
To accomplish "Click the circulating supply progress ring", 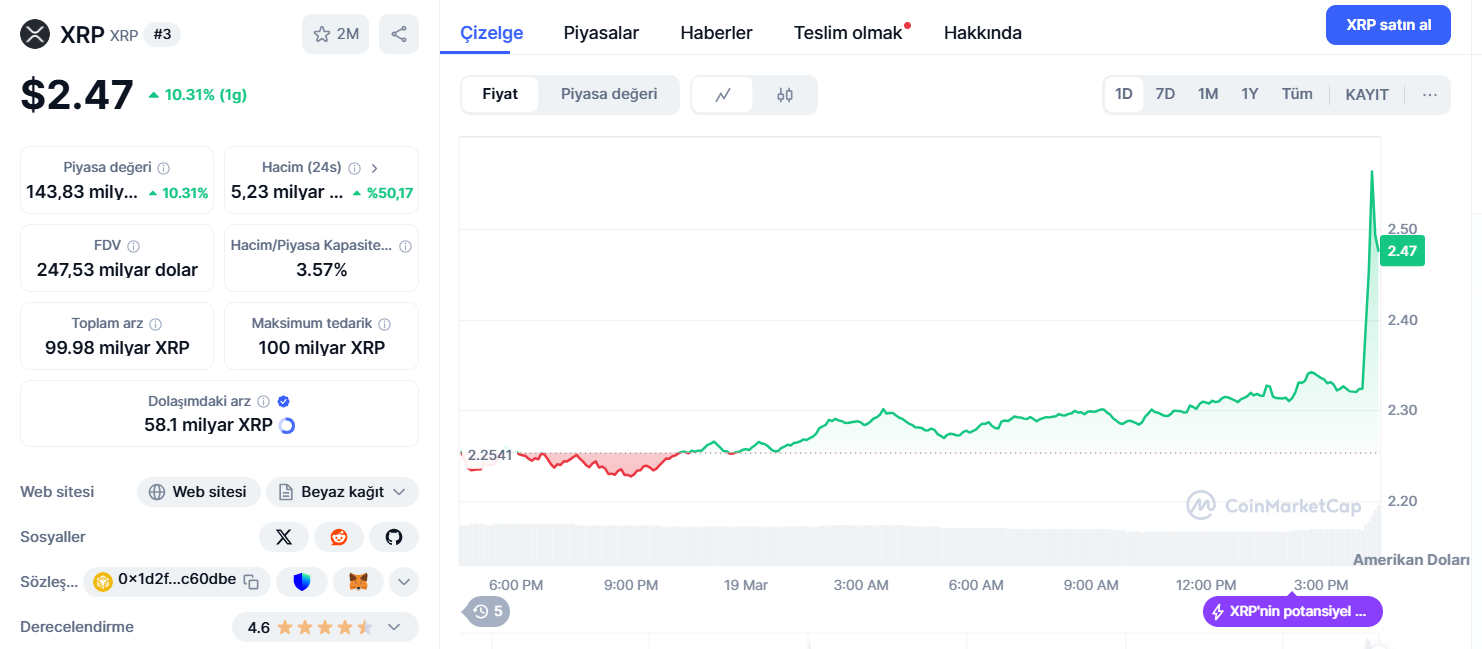I will click(x=287, y=425).
